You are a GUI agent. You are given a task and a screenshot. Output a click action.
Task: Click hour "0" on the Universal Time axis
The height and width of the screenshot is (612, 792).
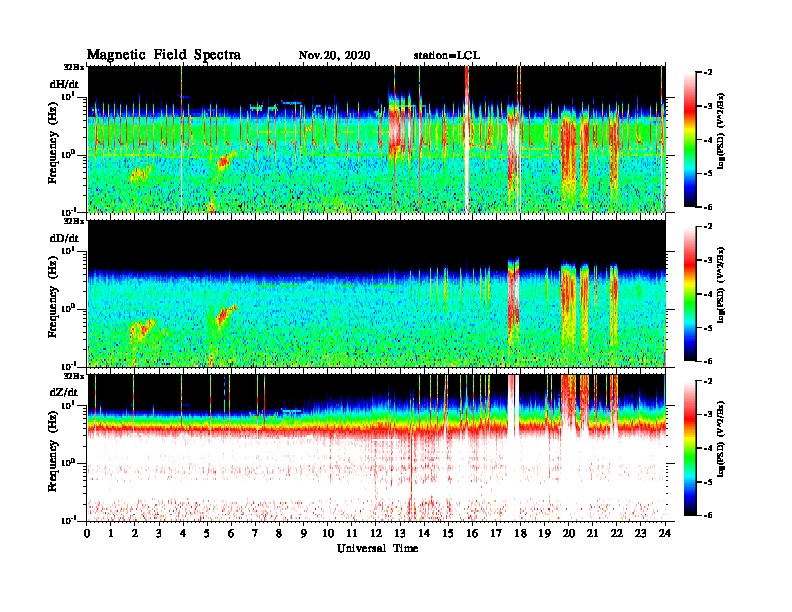tap(87, 533)
